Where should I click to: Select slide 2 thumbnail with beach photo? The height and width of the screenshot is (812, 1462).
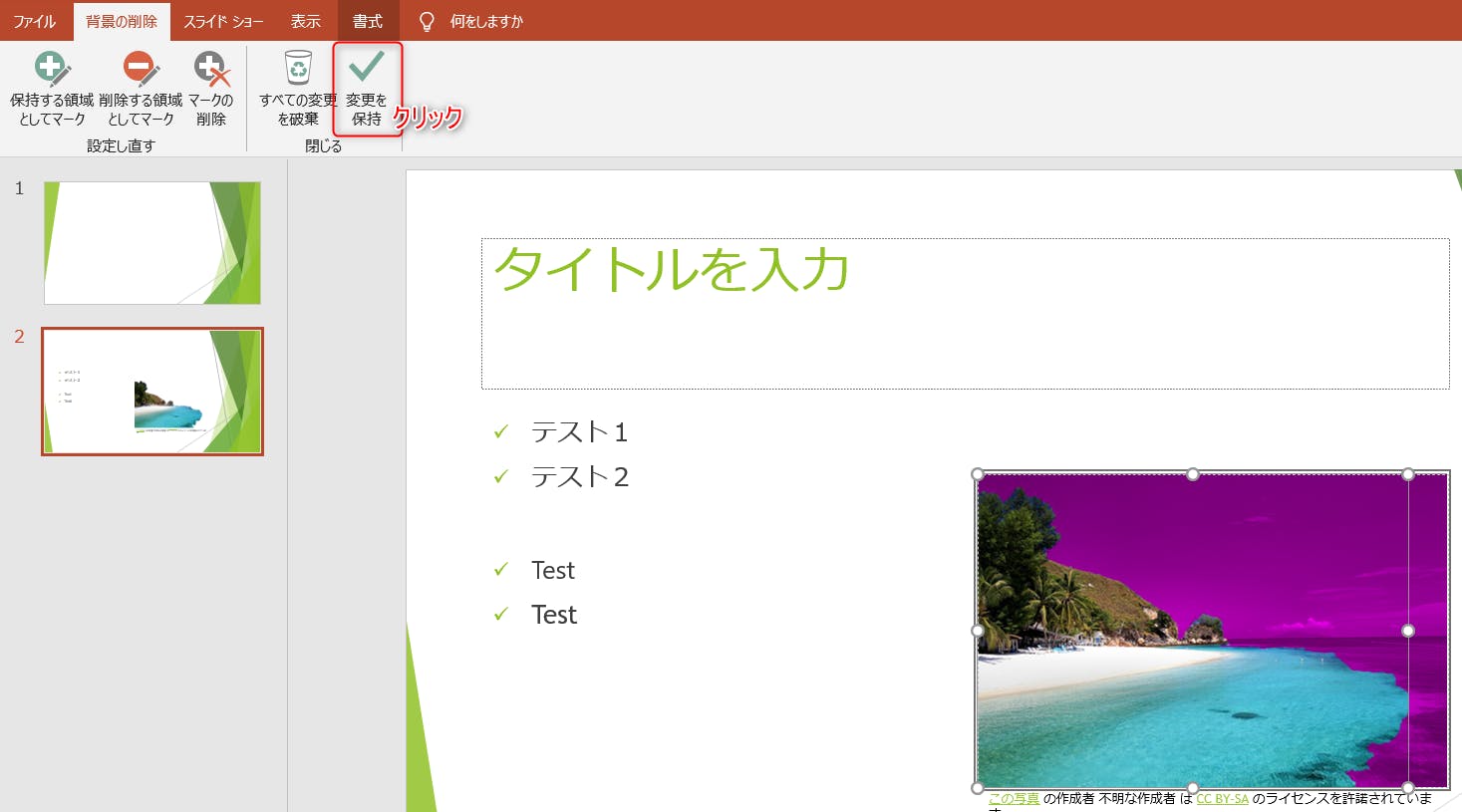click(x=152, y=392)
